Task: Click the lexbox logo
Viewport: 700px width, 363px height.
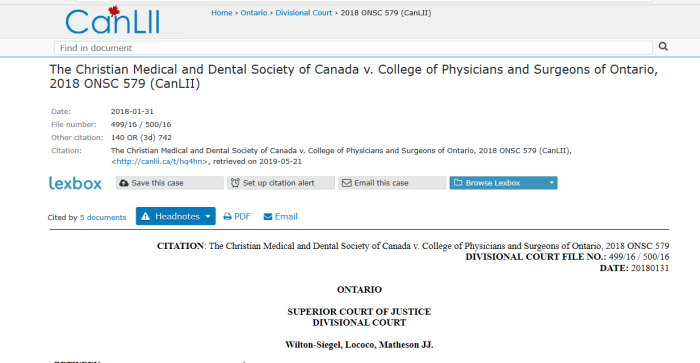Action: pos(75,183)
